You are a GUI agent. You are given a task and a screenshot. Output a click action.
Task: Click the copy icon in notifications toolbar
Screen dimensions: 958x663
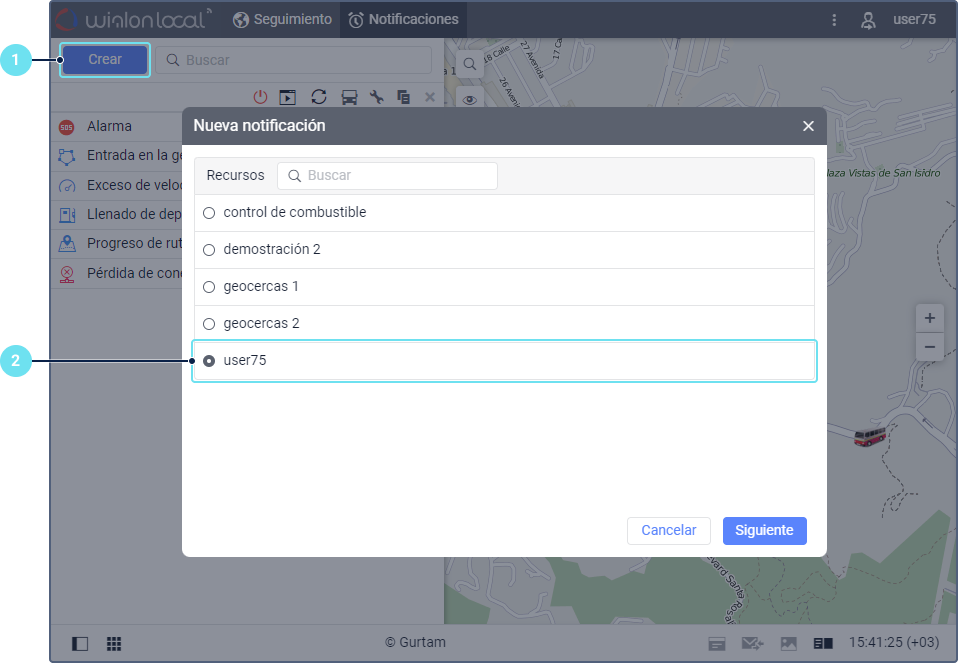pos(404,97)
